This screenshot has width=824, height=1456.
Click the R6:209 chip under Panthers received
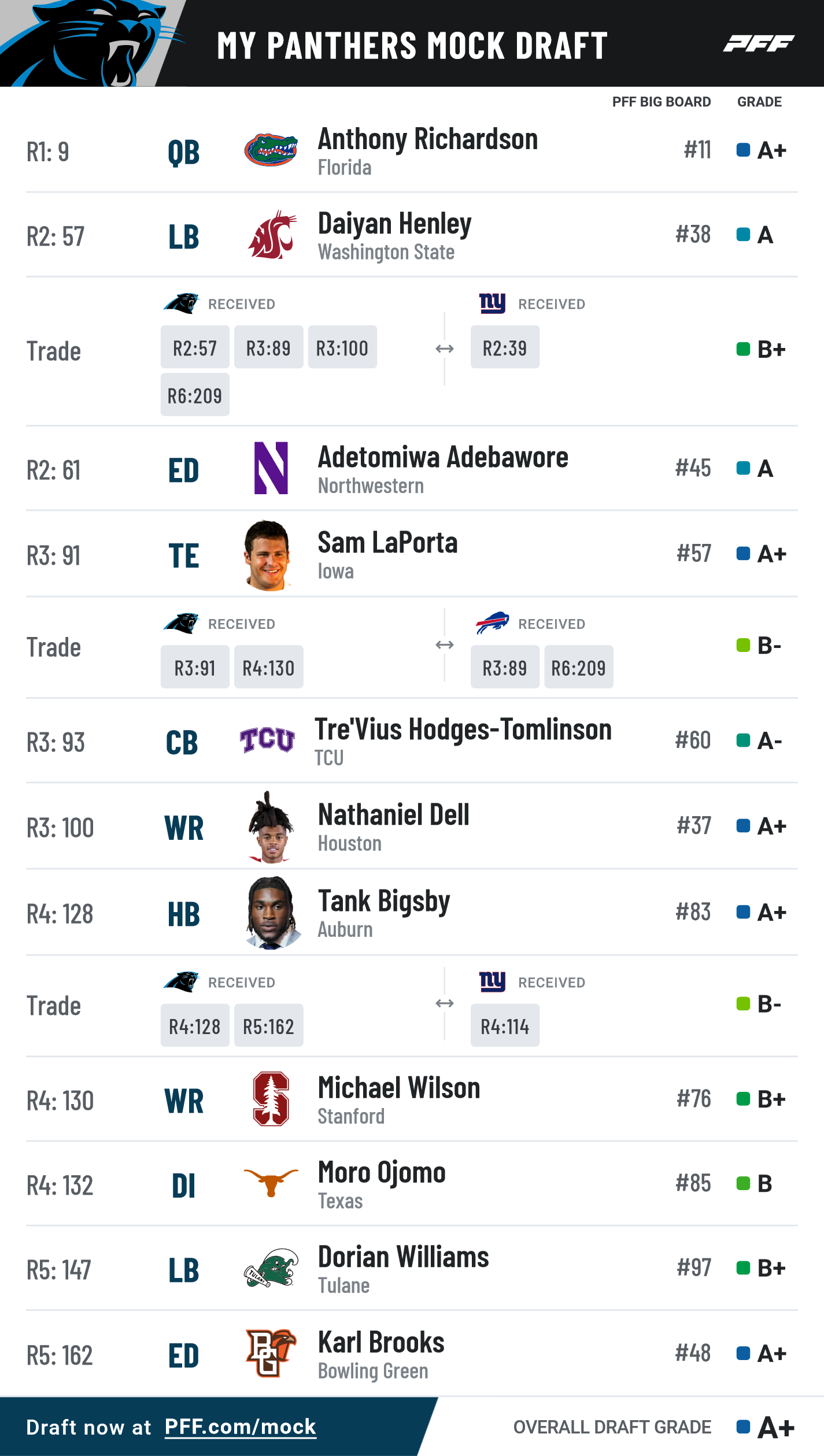195,395
